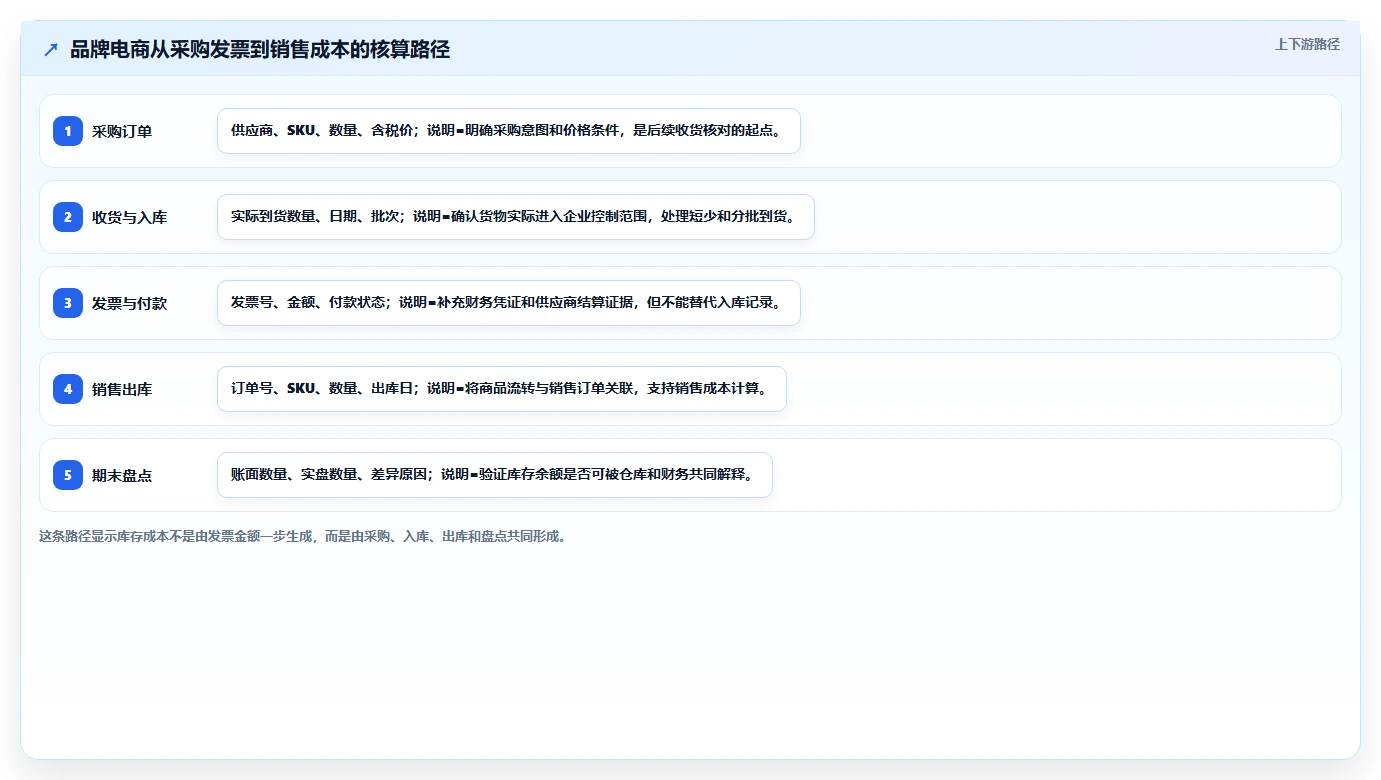Open the description box starting 账面数量

point(495,475)
